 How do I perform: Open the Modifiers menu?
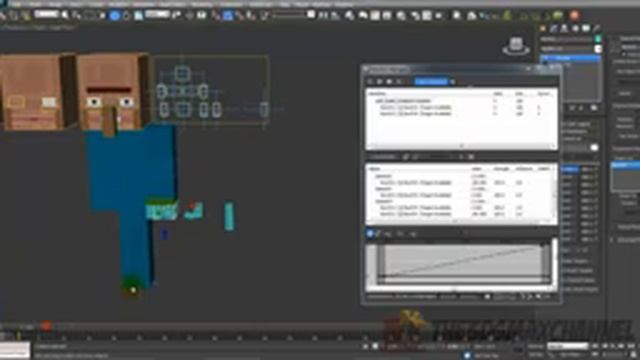tap(119, 4)
